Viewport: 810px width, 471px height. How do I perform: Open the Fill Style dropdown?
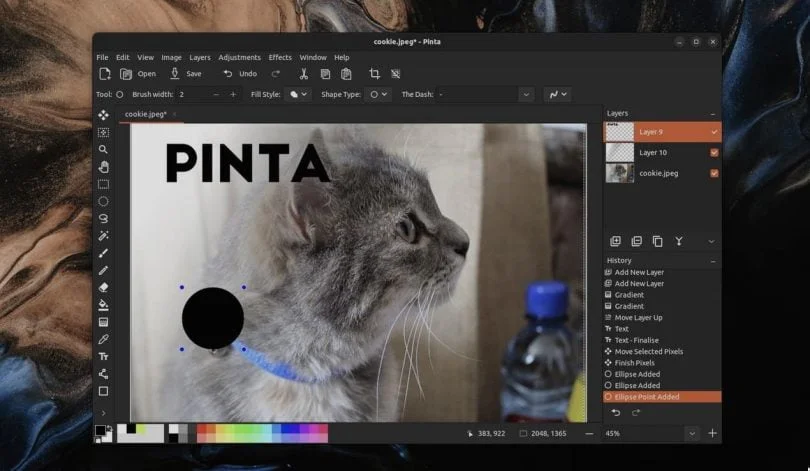(x=298, y=95)
